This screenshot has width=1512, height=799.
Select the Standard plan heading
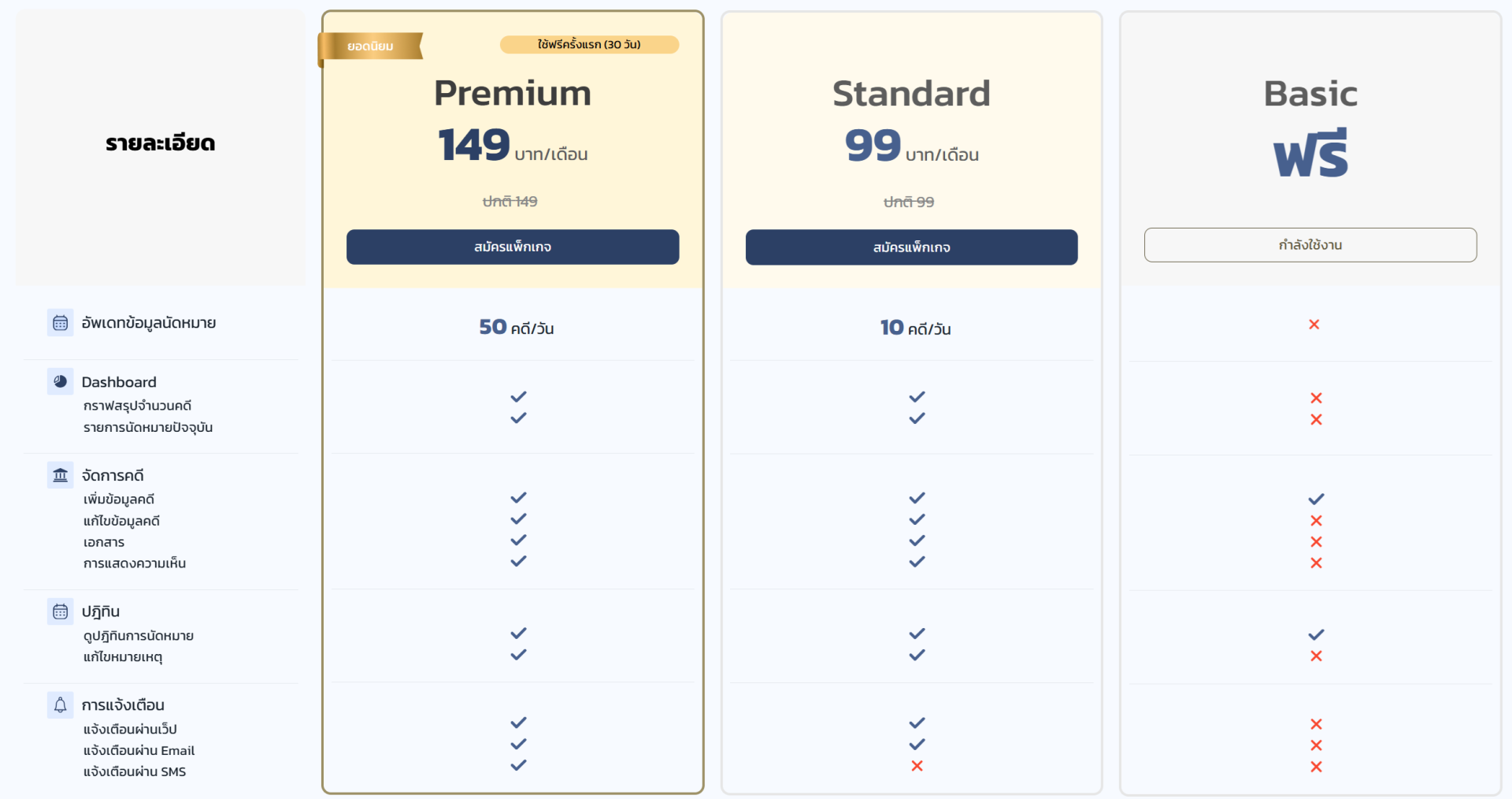tap(911, 94)
